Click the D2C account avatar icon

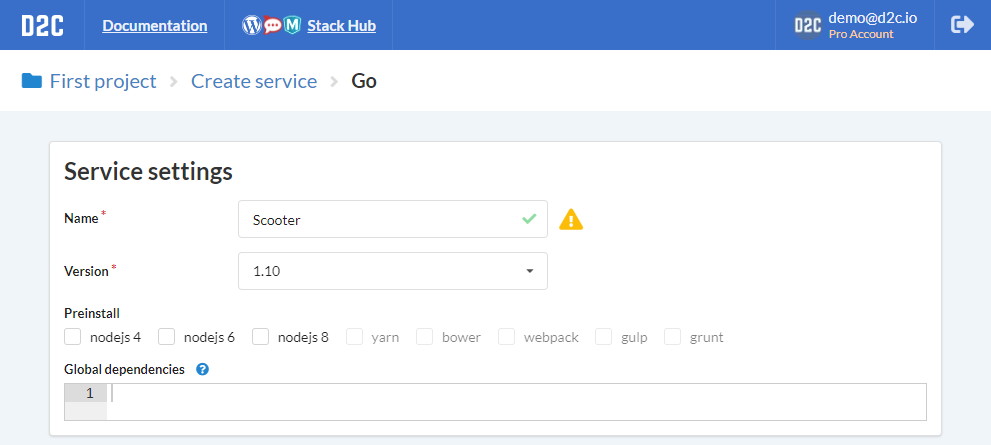tap(808, 25)
